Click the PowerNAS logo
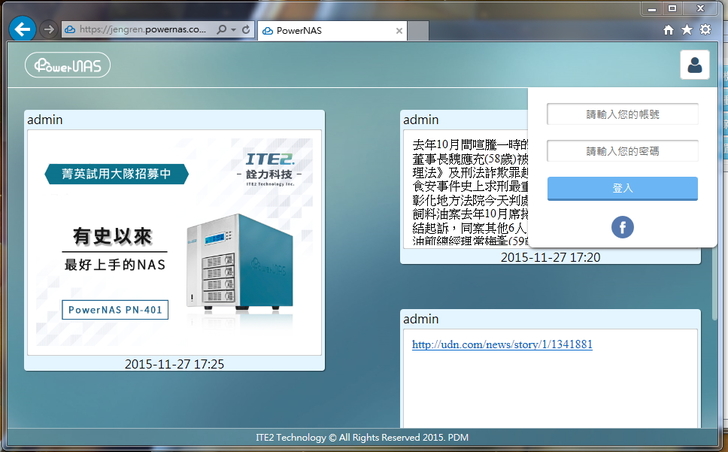This screenshot has height=452, width=728. coord(68,65)
